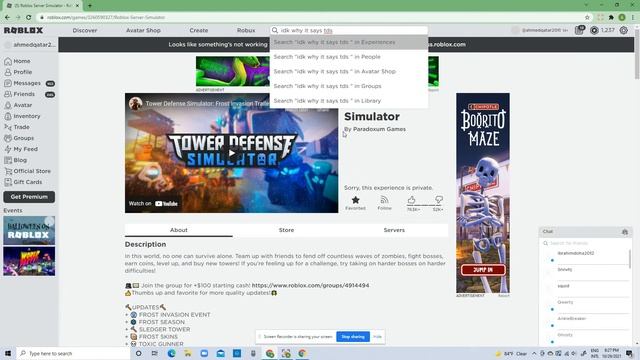Image resolution: width=640 pixels, height=360 pixels.
Task: Open Avatar Shop in top navigation
Action: pyautogui.click(x=143, y=30)
